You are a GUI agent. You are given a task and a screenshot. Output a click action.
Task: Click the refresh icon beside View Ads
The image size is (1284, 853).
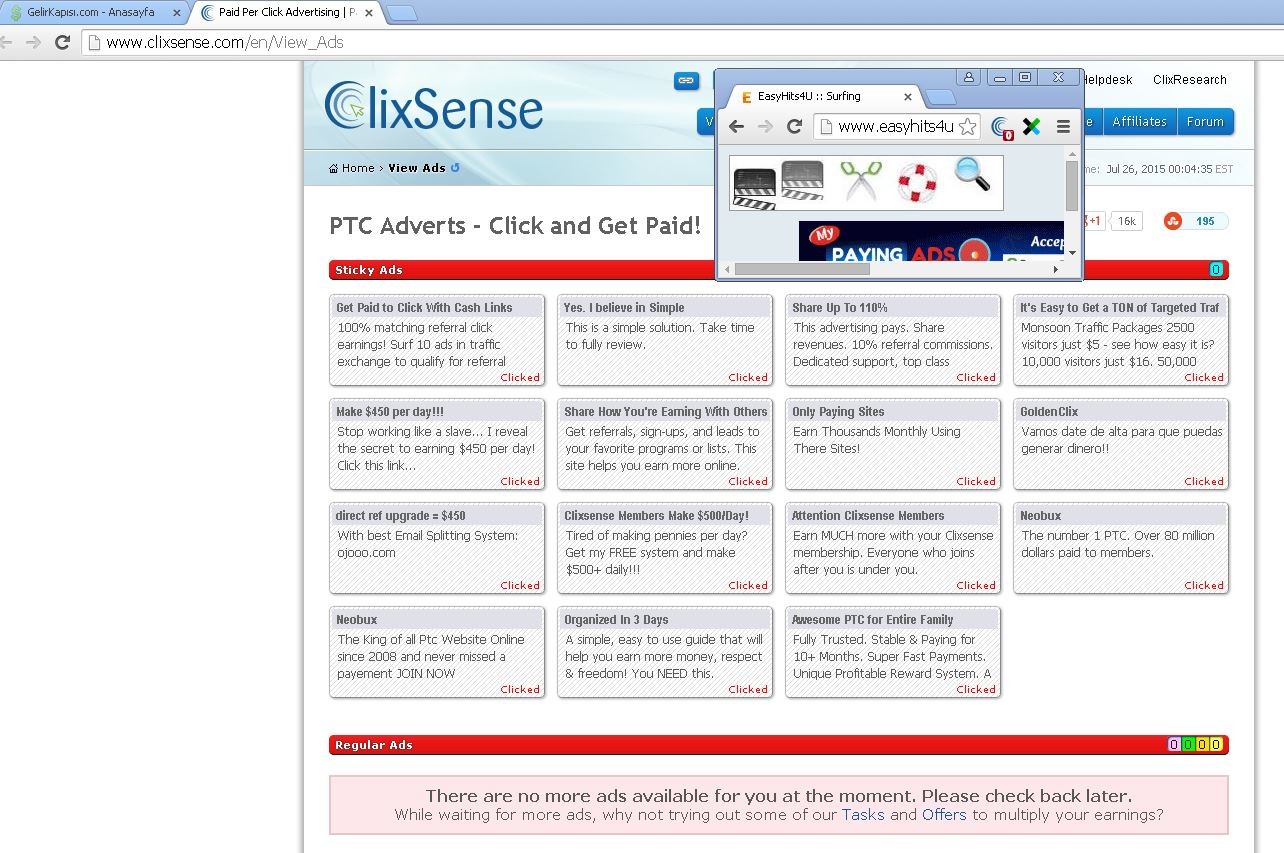pos(455,168)
